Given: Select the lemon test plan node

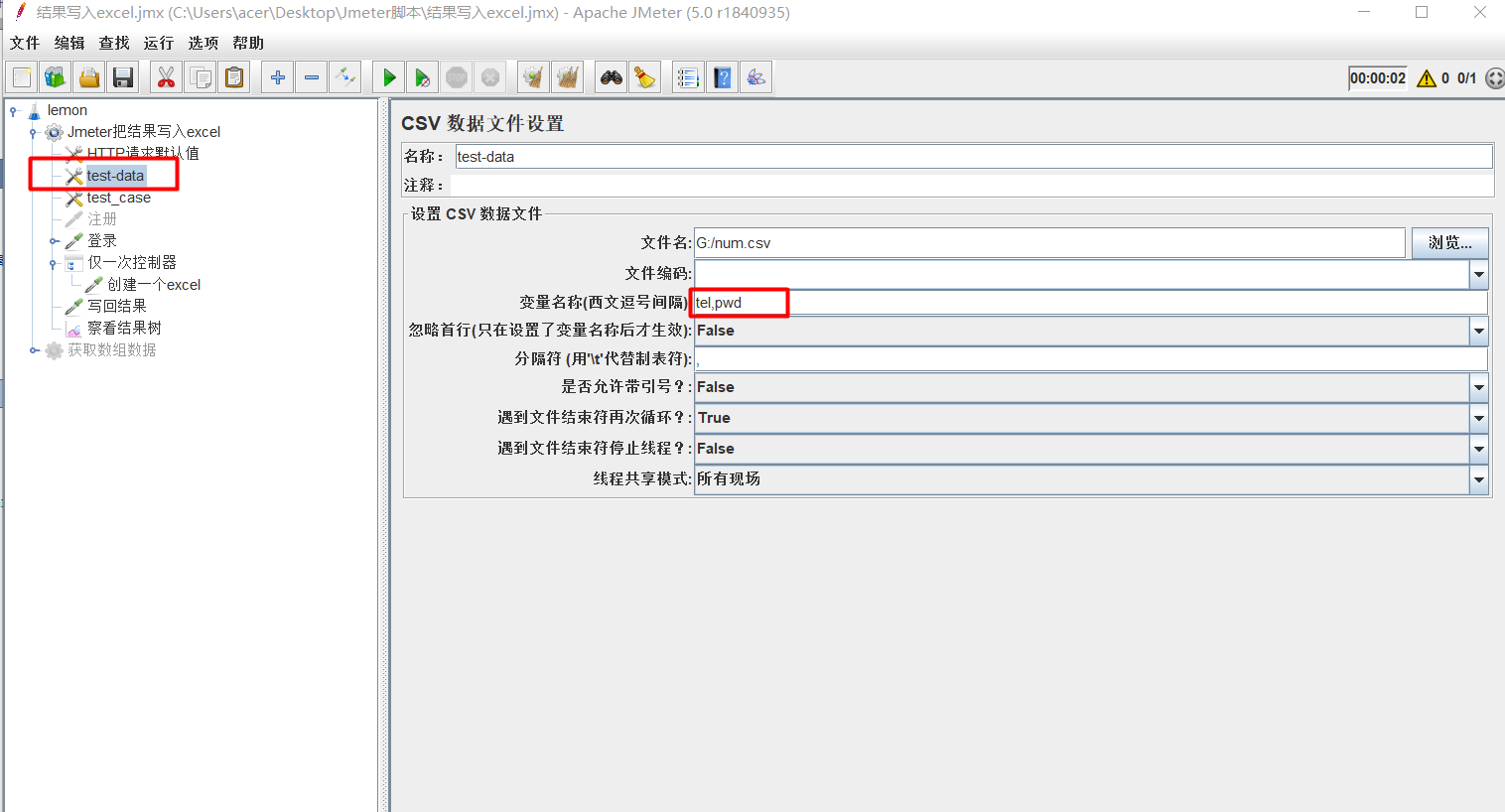Looking at the screenshot, I should (x=68, y=110).
